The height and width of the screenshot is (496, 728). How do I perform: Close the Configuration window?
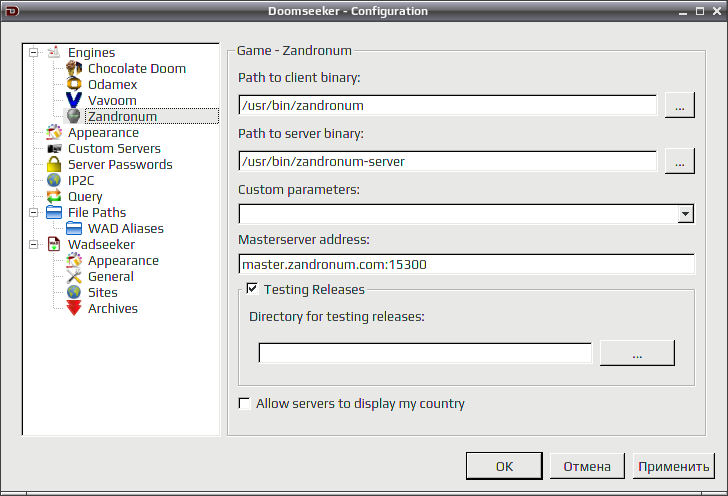[717, 11]
